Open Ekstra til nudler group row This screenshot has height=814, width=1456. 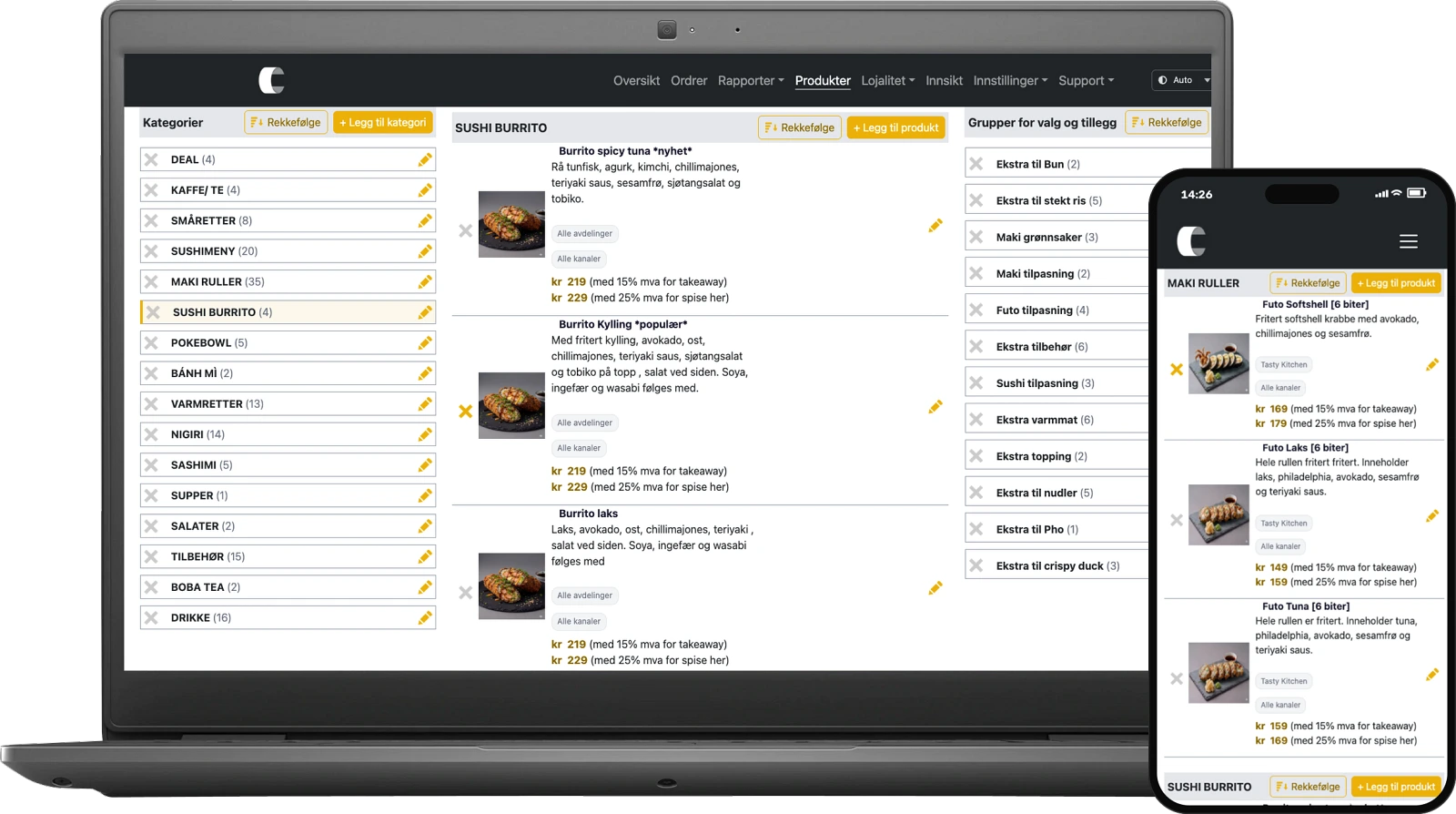tap(1057, 493)
